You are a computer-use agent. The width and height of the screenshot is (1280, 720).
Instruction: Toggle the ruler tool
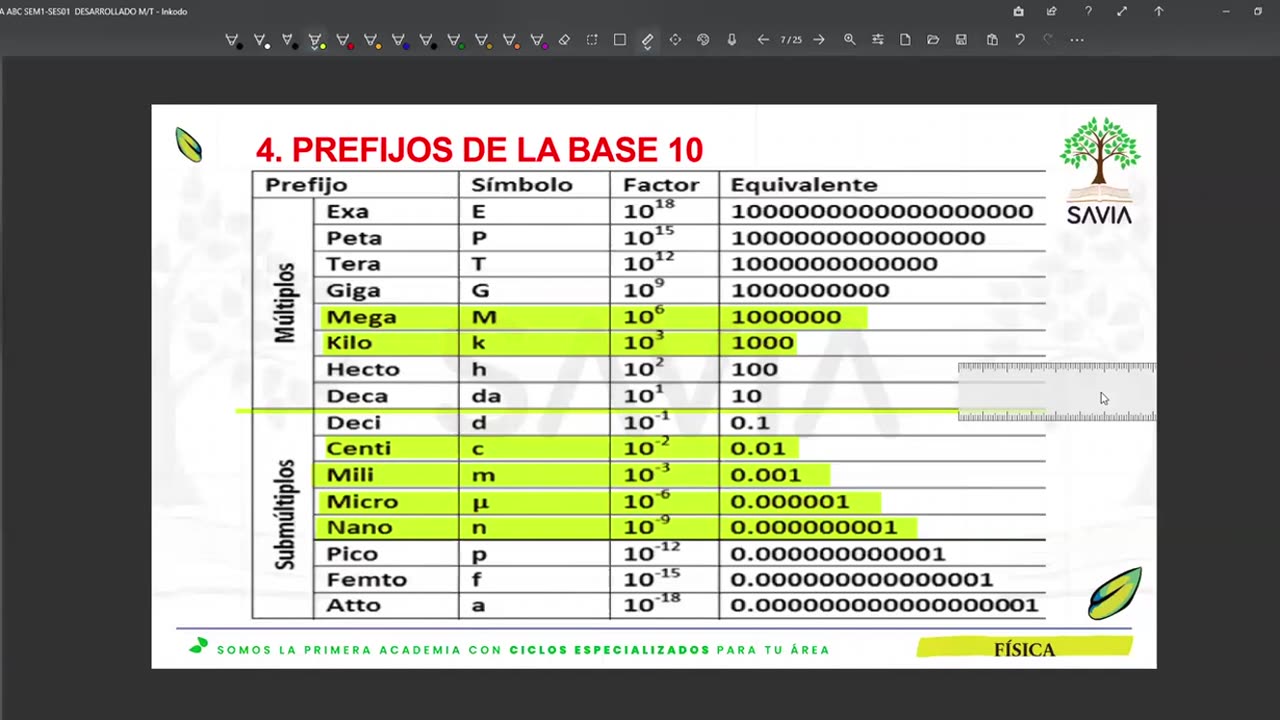[647, 40]
